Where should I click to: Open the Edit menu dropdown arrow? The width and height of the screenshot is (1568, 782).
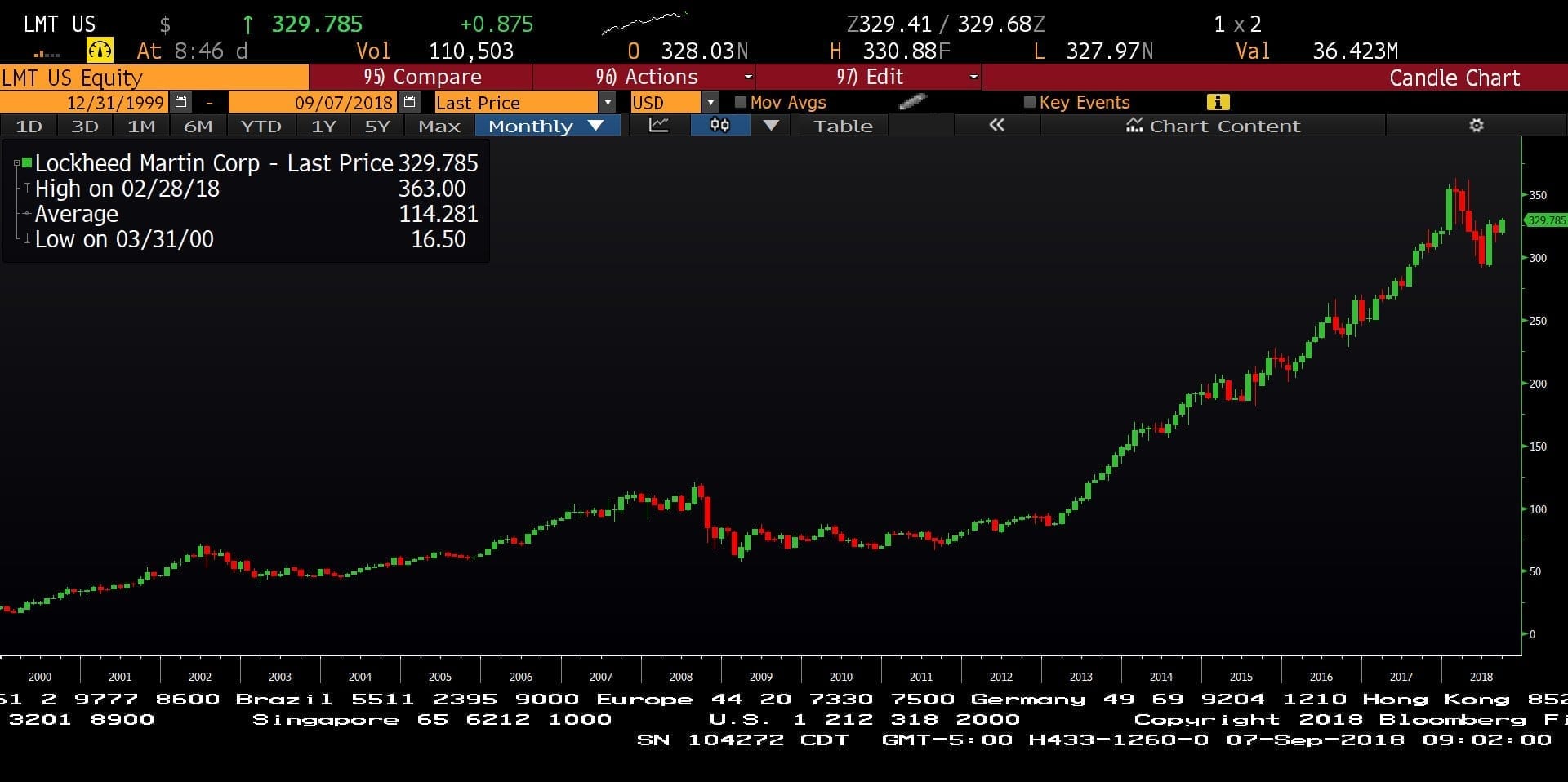point(973,78)
